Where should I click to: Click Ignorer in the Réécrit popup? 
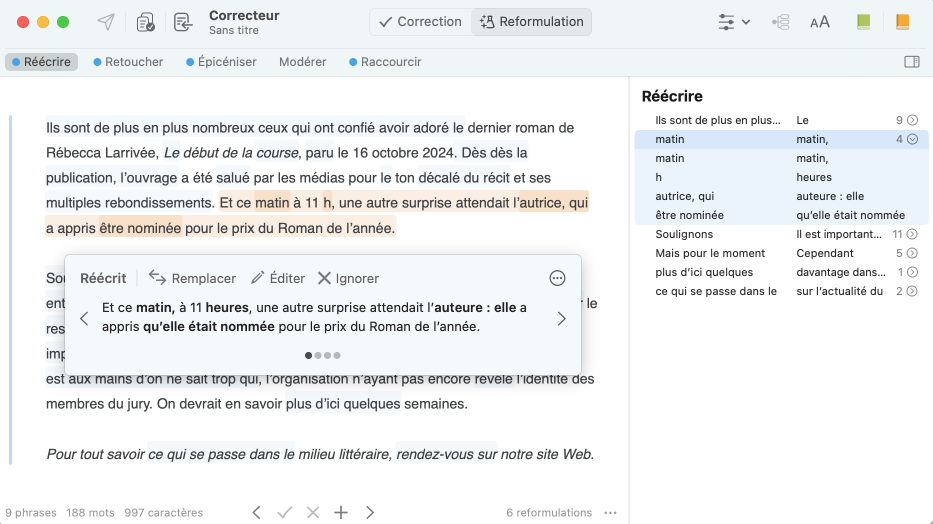[348, 278]
